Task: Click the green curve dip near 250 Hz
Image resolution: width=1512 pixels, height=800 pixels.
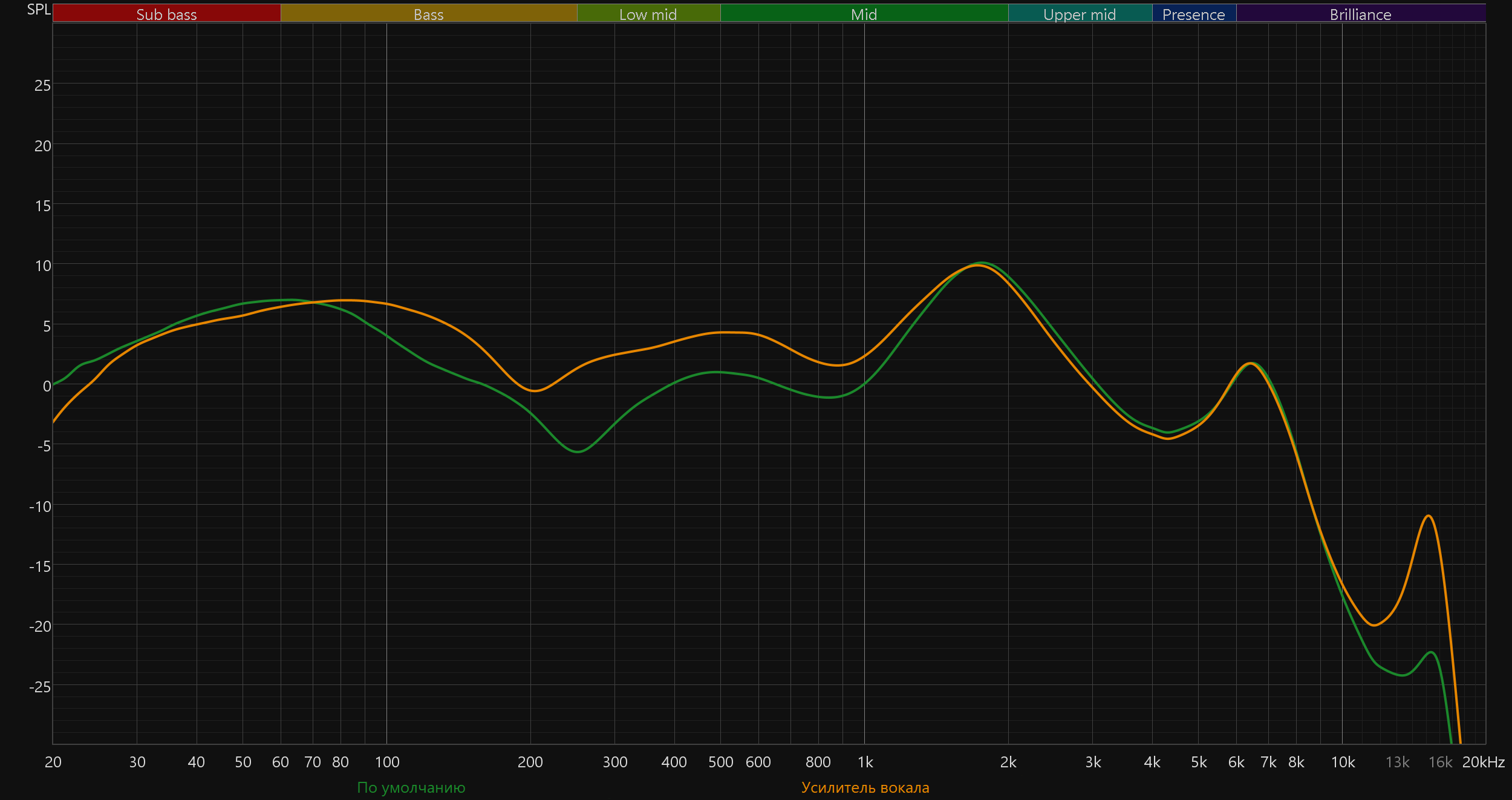Action: [578, 451]
